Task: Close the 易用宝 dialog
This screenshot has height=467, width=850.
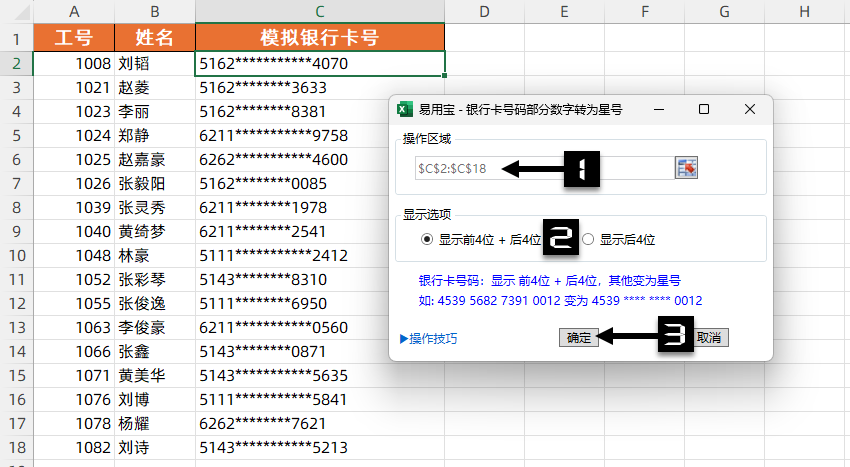Action: 750,110
